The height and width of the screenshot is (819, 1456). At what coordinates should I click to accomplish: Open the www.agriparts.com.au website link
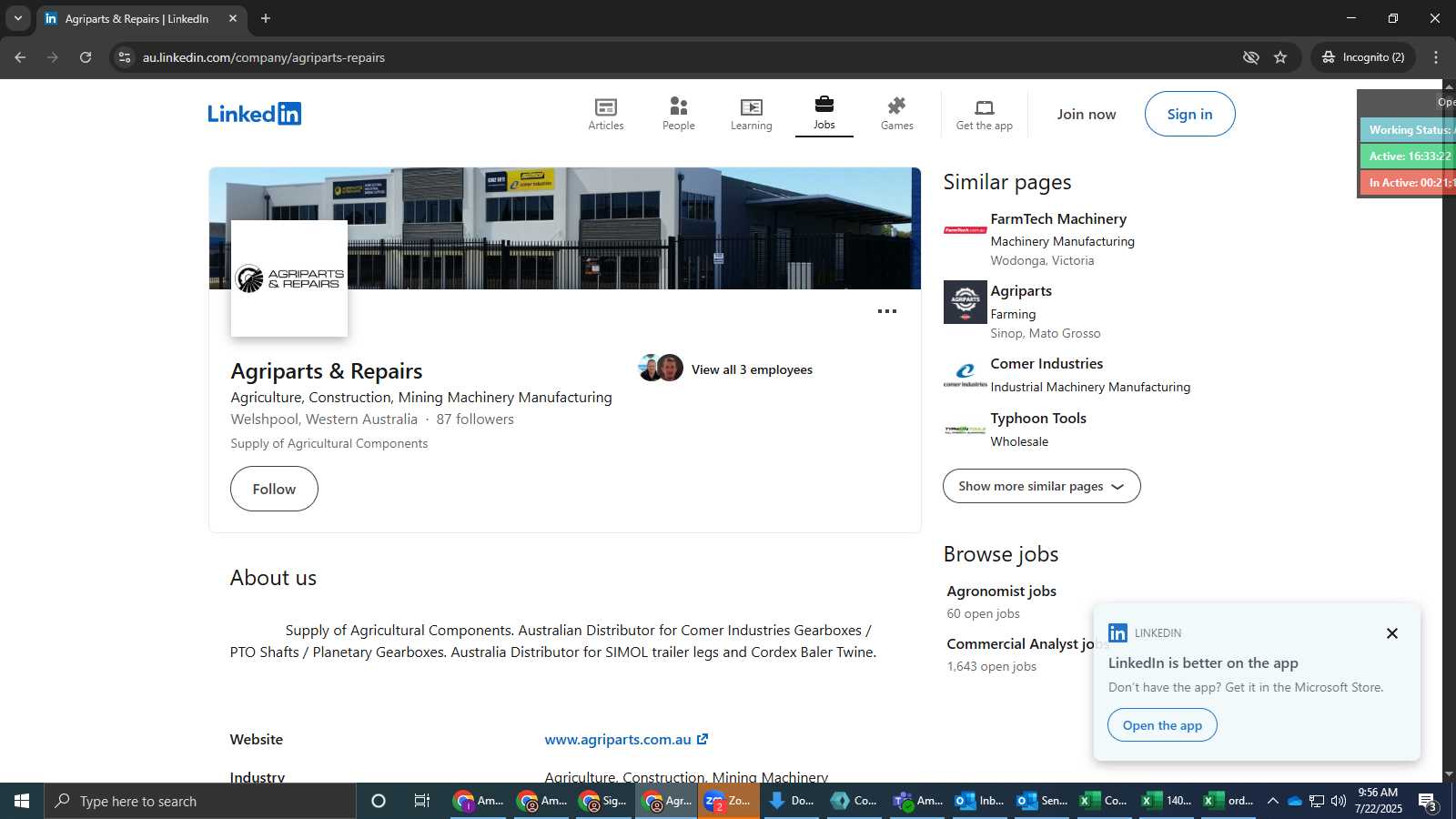[x=626, y=740]
